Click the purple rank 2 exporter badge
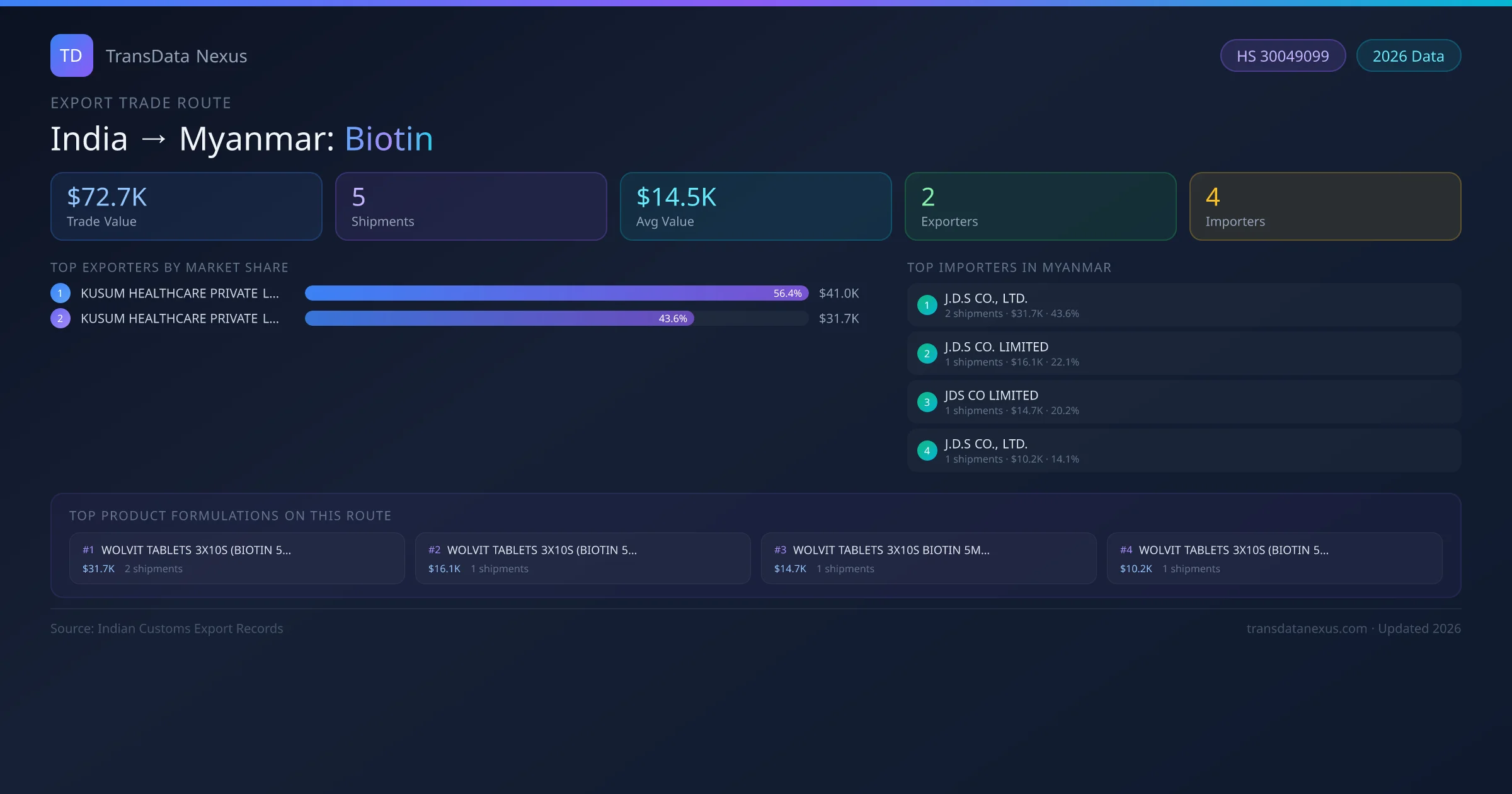This screenshot has height=794, width=1512. (60, 318)
